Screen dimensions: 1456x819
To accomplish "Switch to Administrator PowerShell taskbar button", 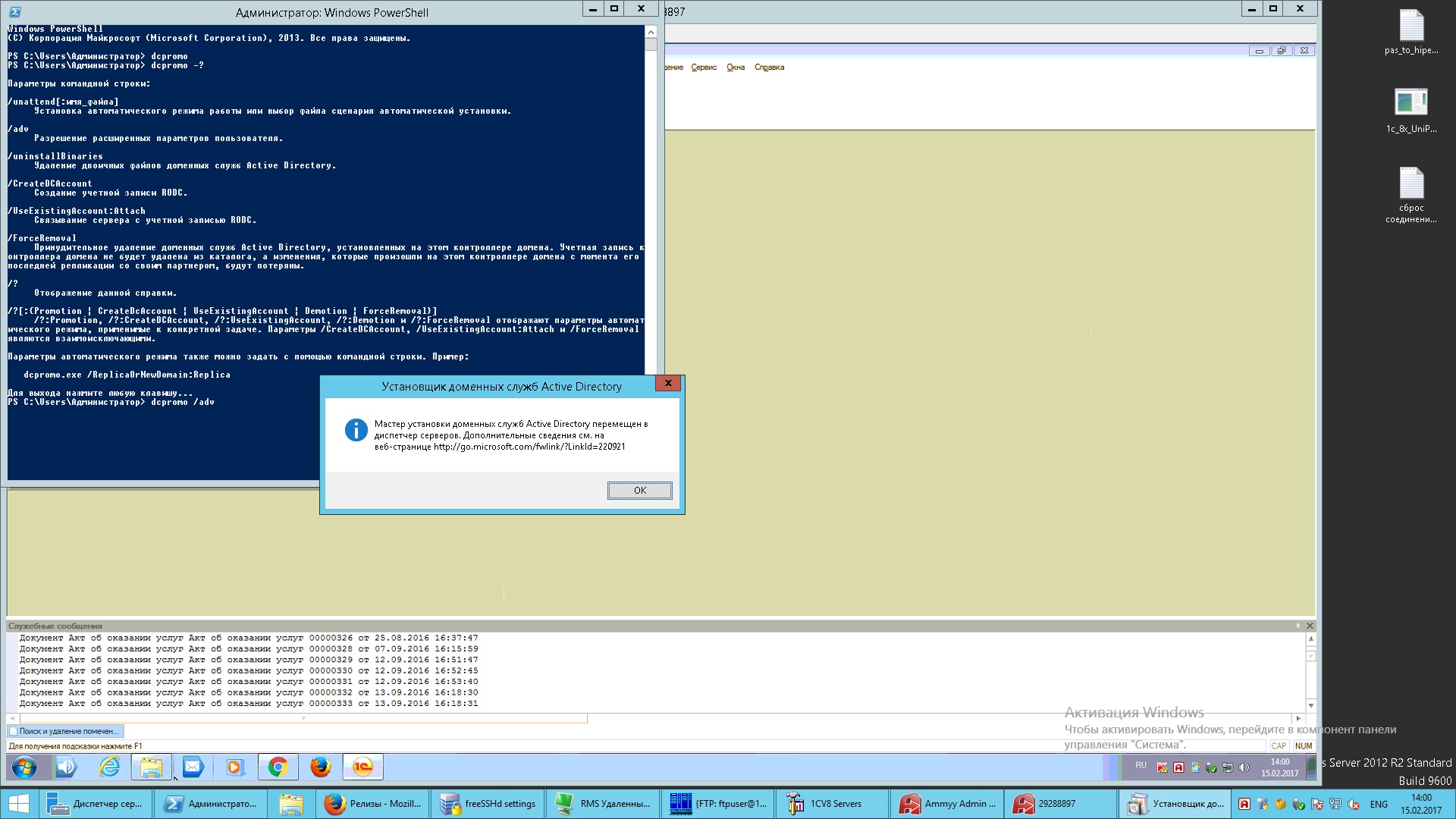I will [x=210, y=804].
